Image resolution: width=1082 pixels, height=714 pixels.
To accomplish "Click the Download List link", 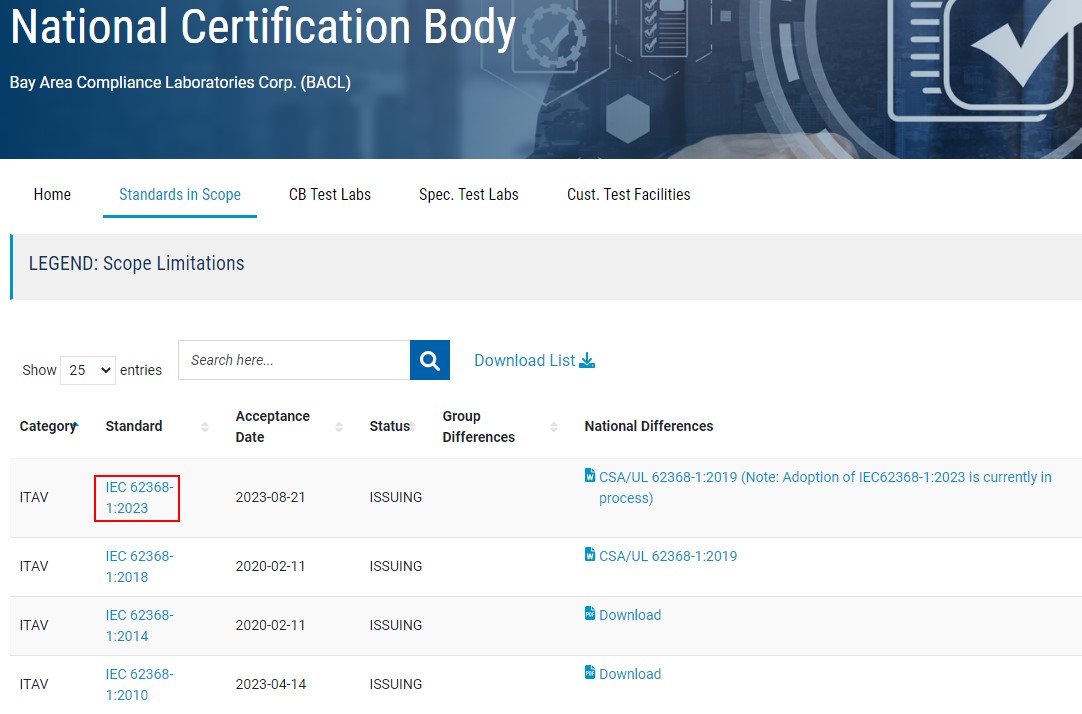I will 534,361.
